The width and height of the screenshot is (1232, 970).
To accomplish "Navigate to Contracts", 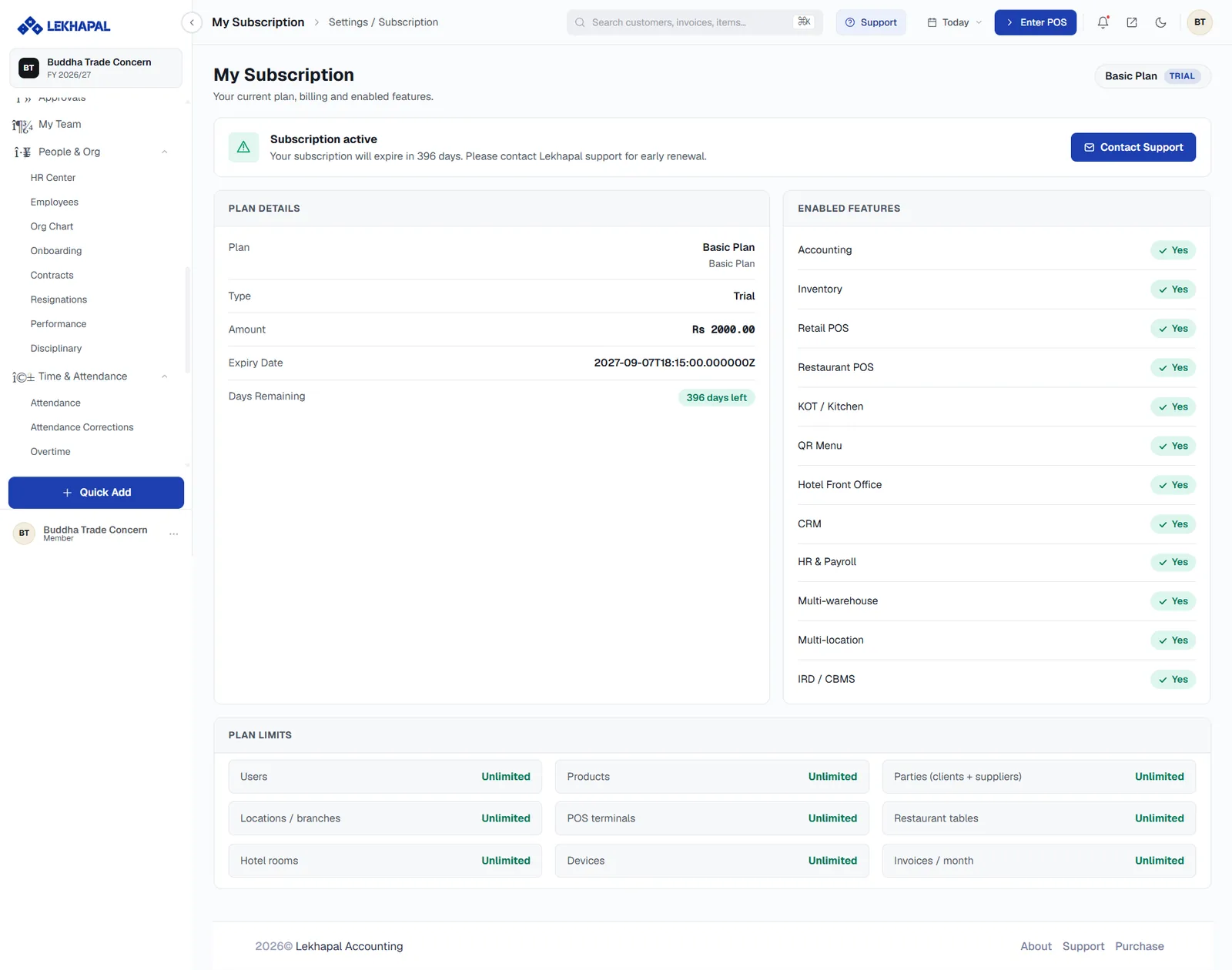I will tap(52, 276).
